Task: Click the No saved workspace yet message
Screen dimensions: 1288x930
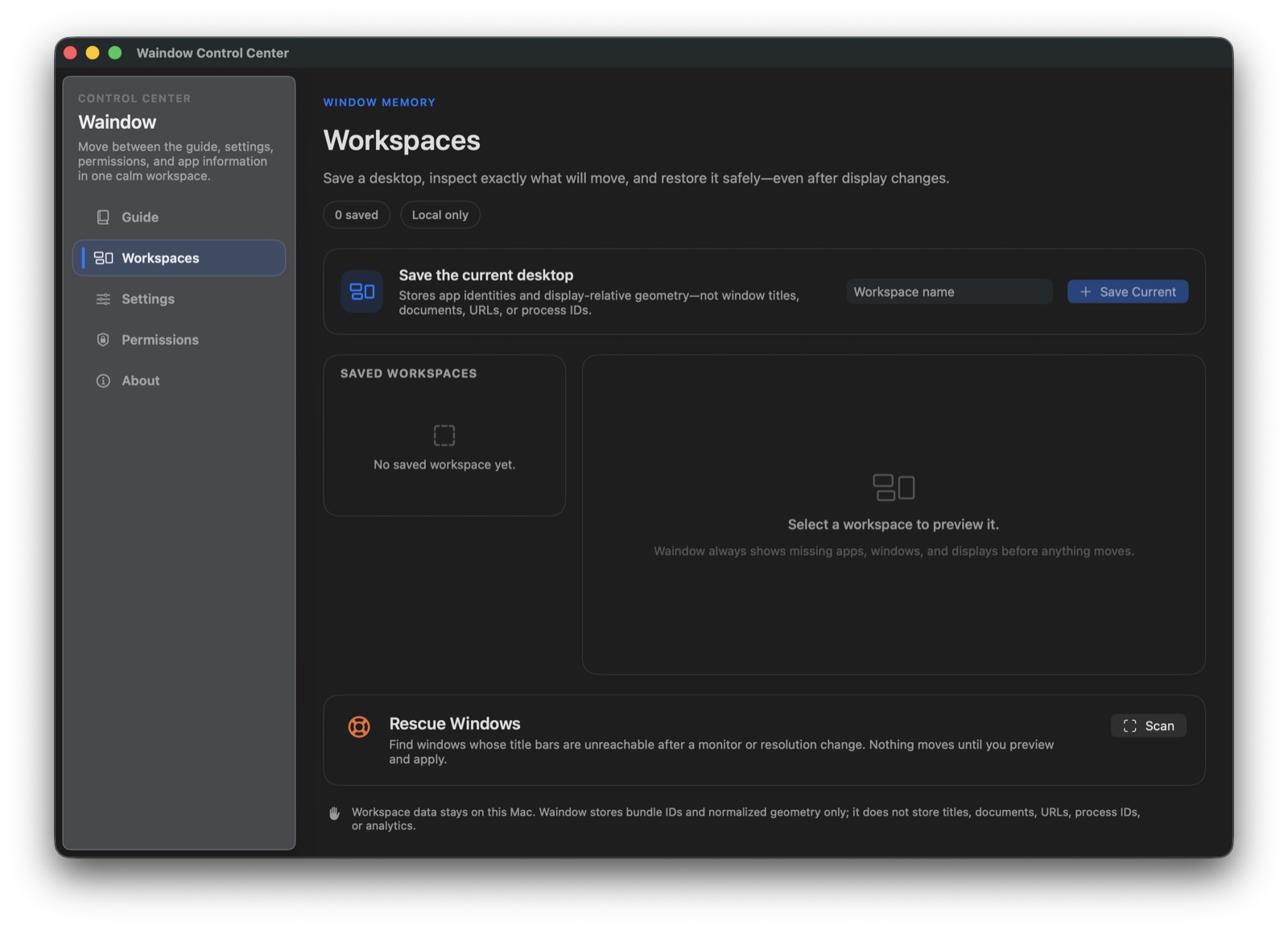Action: pos(444,465)
